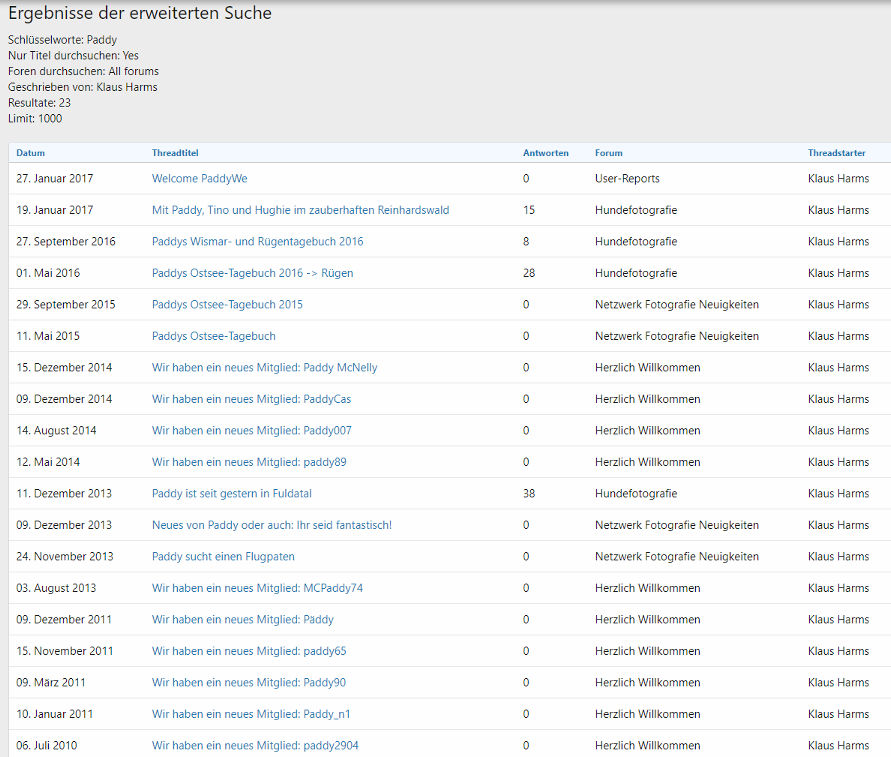Select date '09. März 2011'
This screenshot has height=757, width=891.
51,683
